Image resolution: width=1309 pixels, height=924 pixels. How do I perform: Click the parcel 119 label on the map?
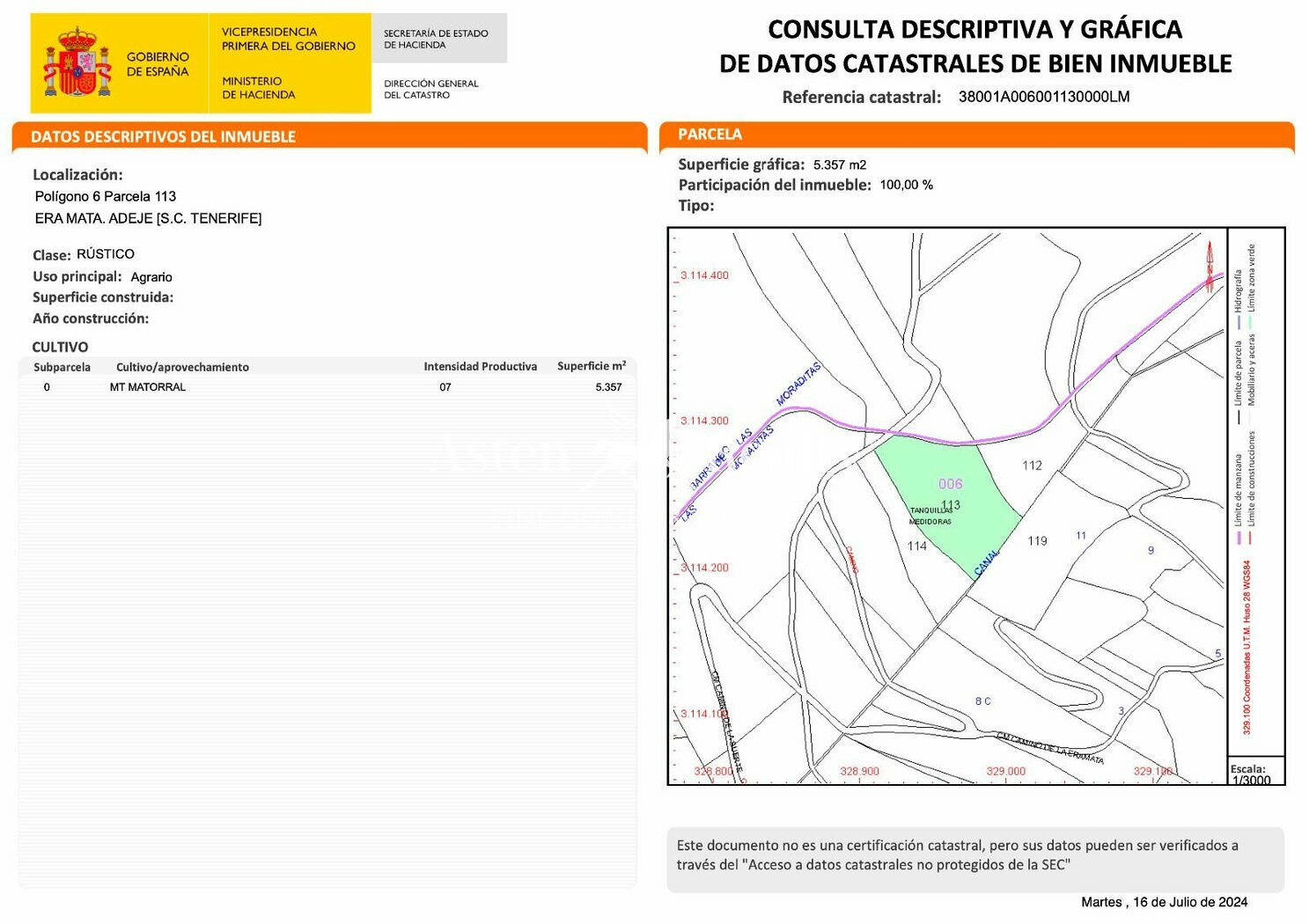coord(1037,541)
